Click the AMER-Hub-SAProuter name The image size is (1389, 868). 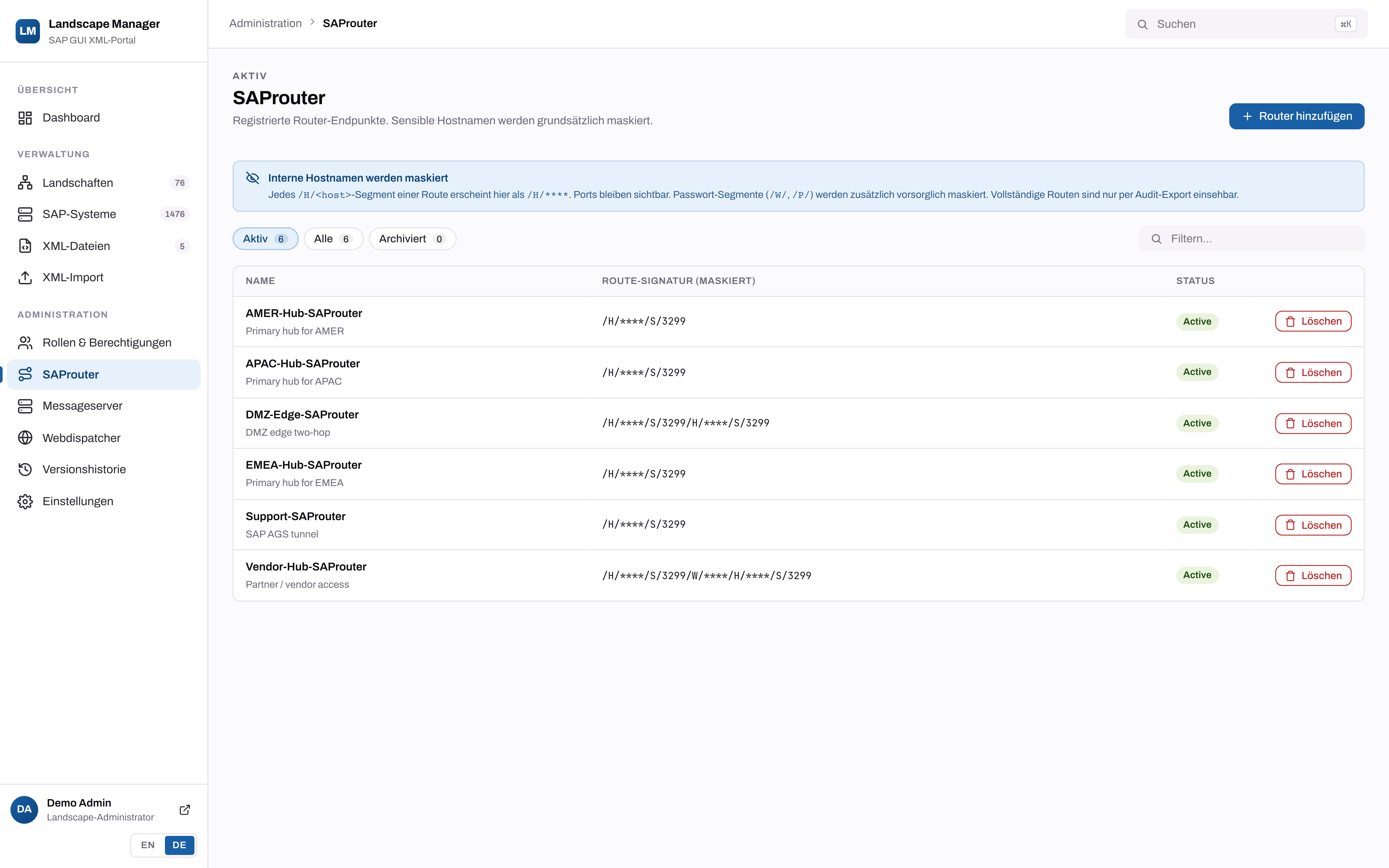tap(304, 313)
